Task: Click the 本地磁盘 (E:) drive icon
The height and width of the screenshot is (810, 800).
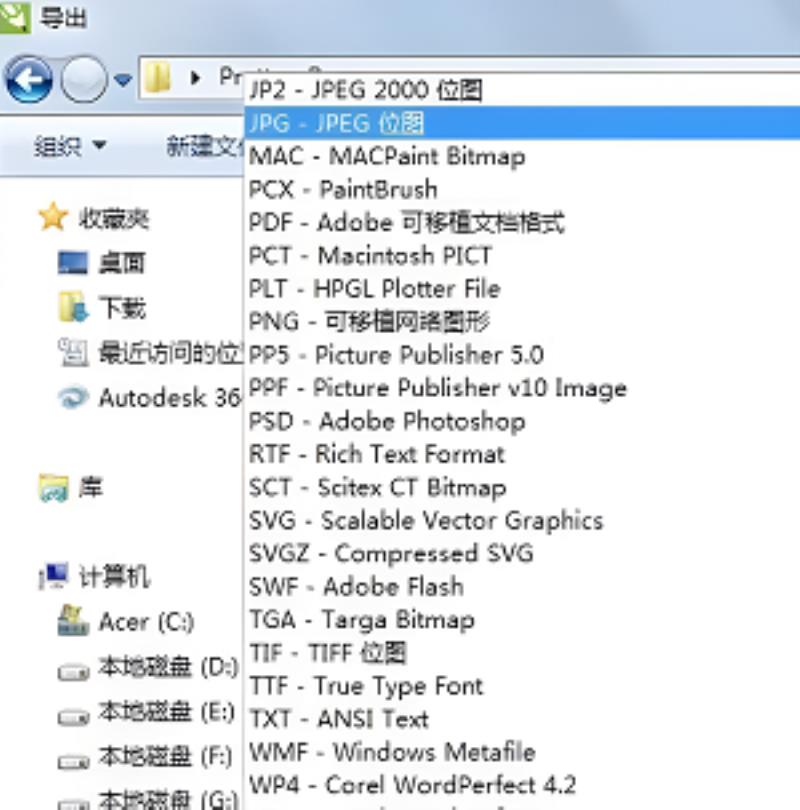Action: click(x=73, y=717)
